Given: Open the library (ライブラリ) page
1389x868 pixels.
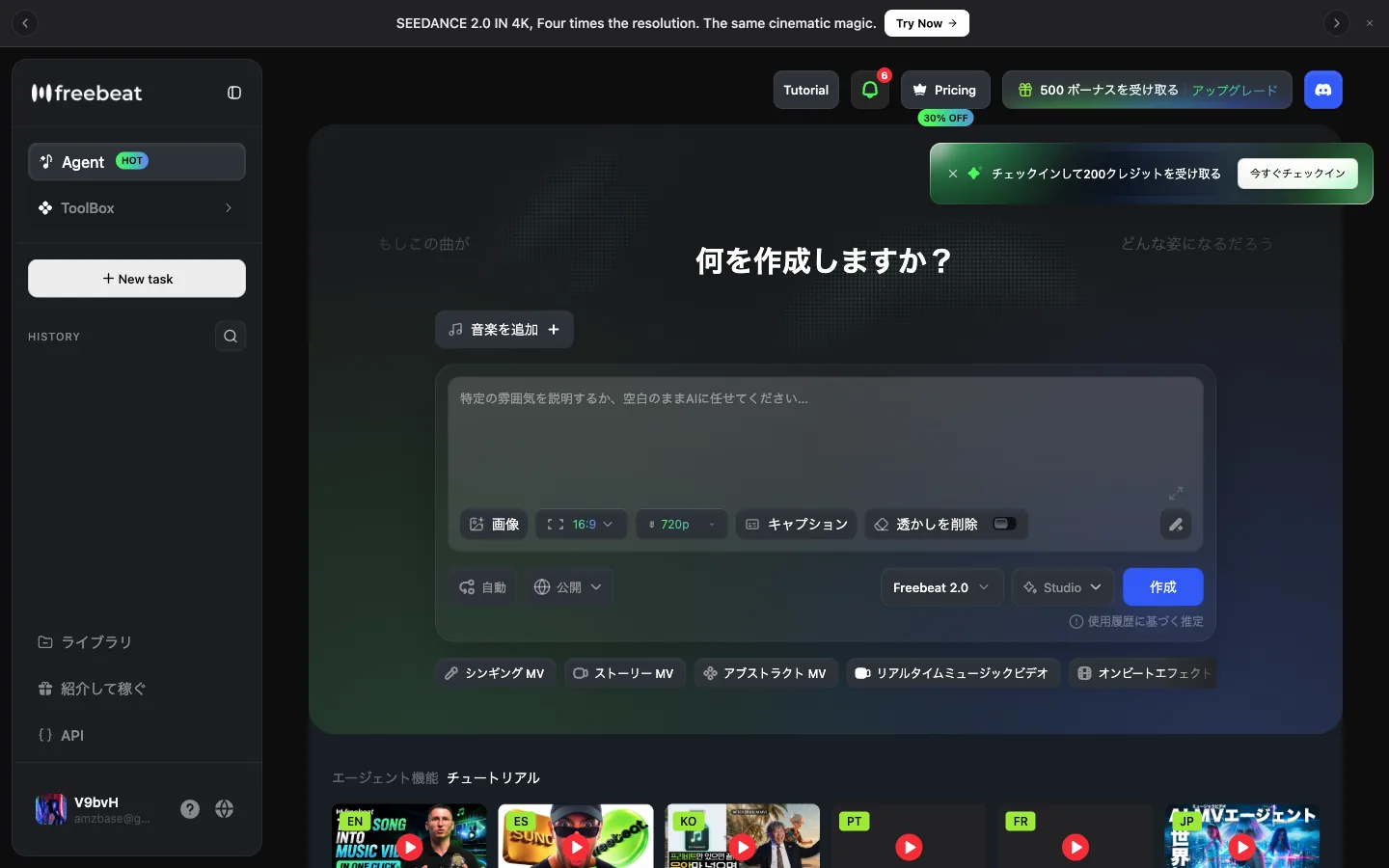Looking at the screenshot, I should [137, 642].
